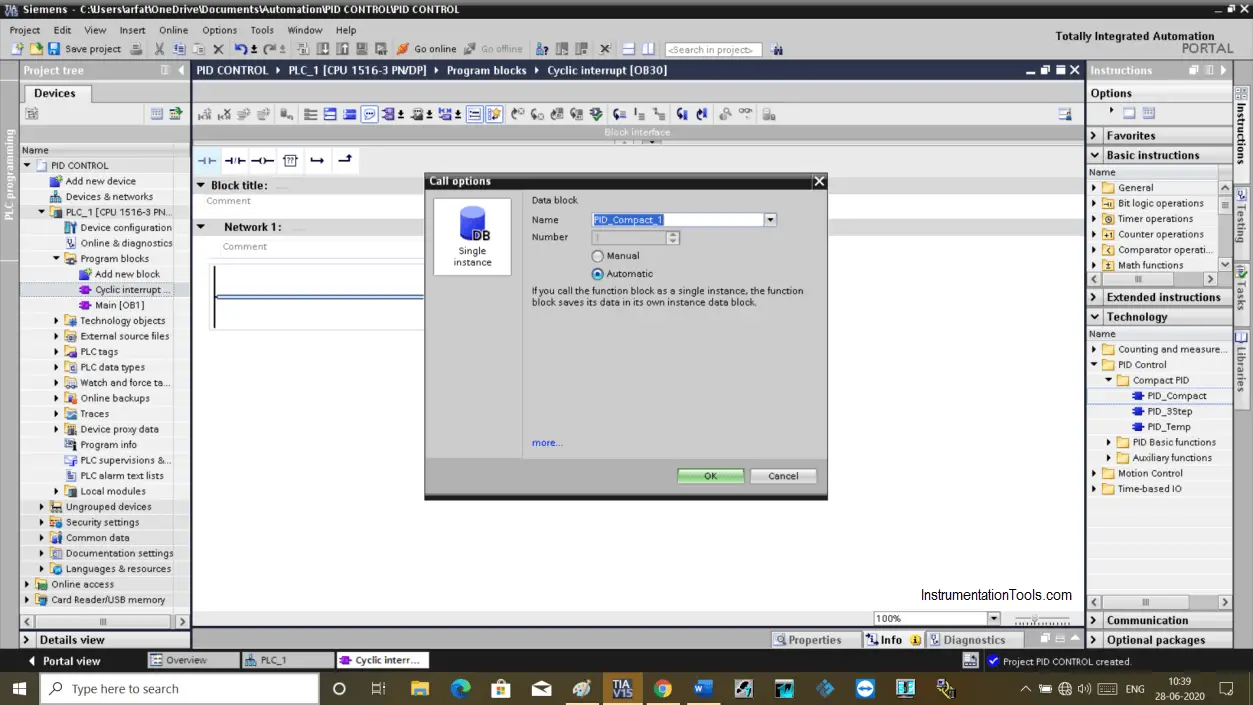Viewport: 1253px width, 705px height.
Task: Open the zoom level dropdown
Action: pos(993,618)
